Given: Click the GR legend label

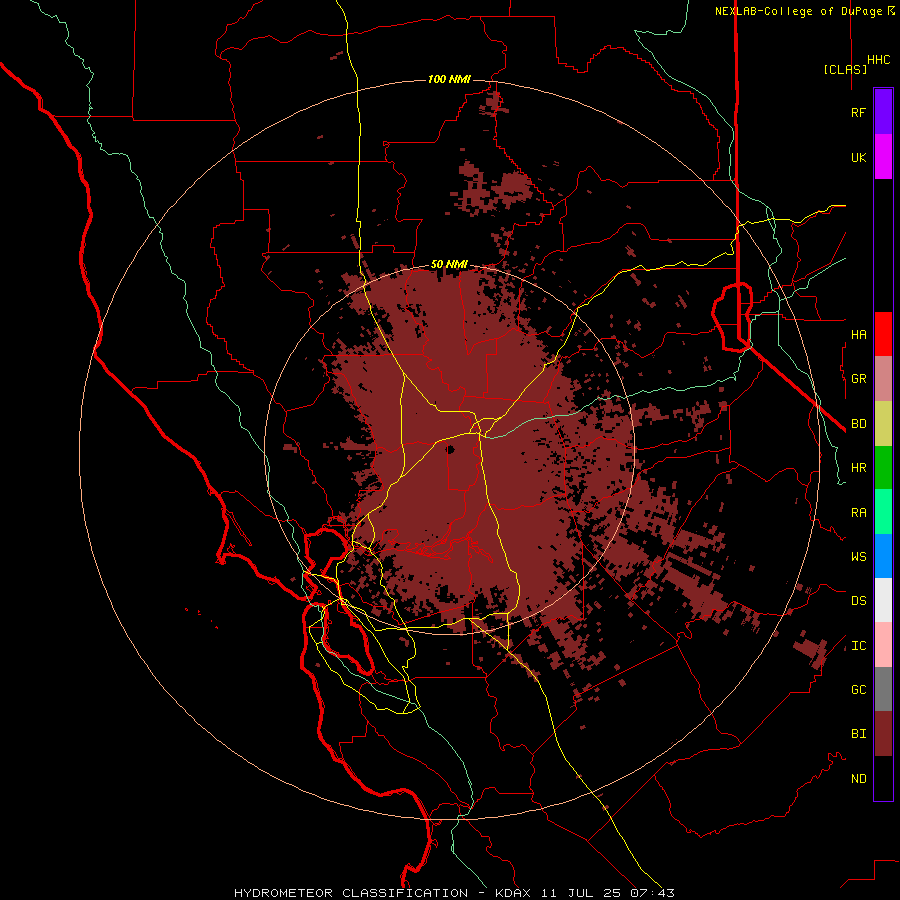Looking at the screenshot, I should [x=858, y=379].
